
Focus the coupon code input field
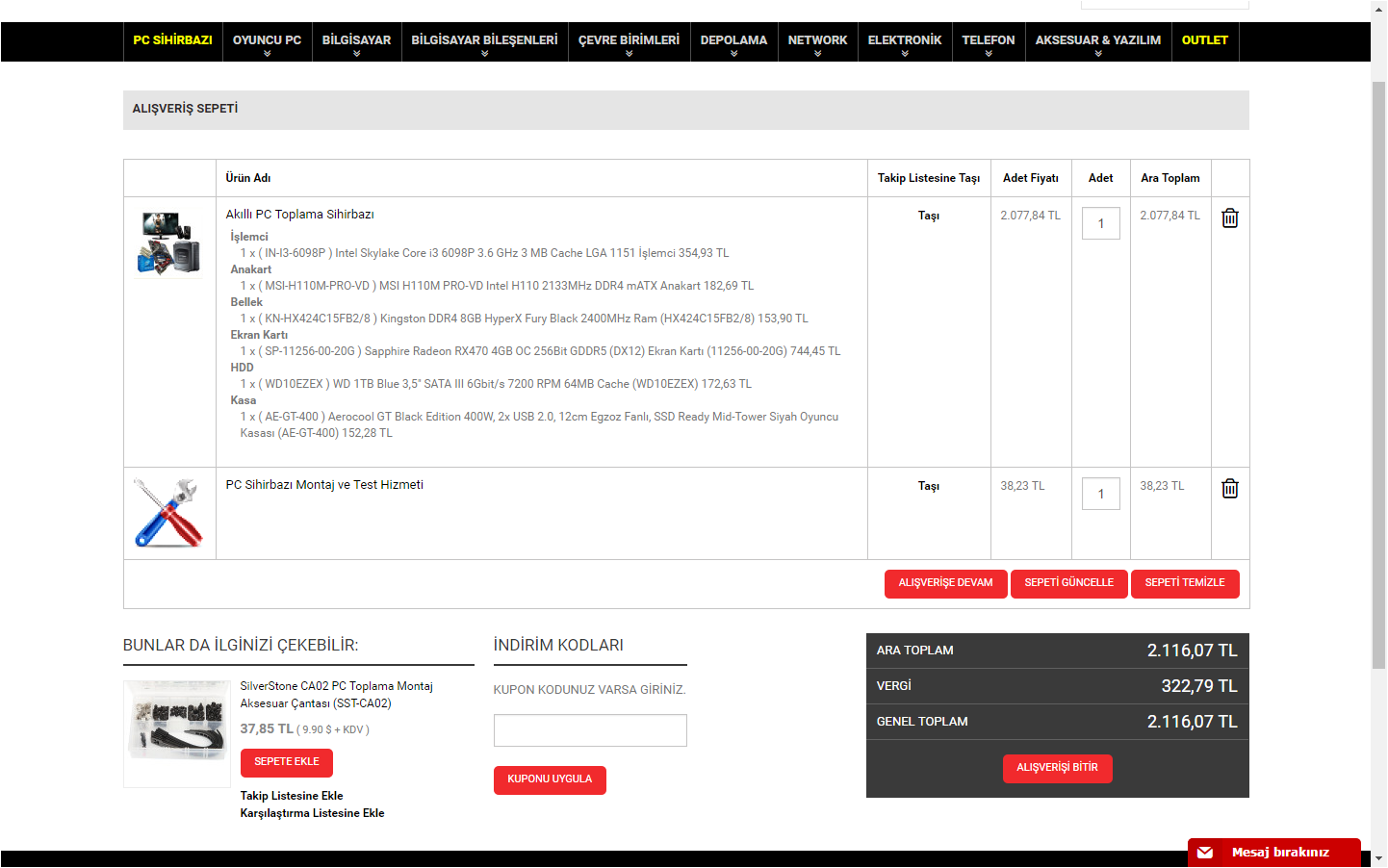click(x=590, y=730)
